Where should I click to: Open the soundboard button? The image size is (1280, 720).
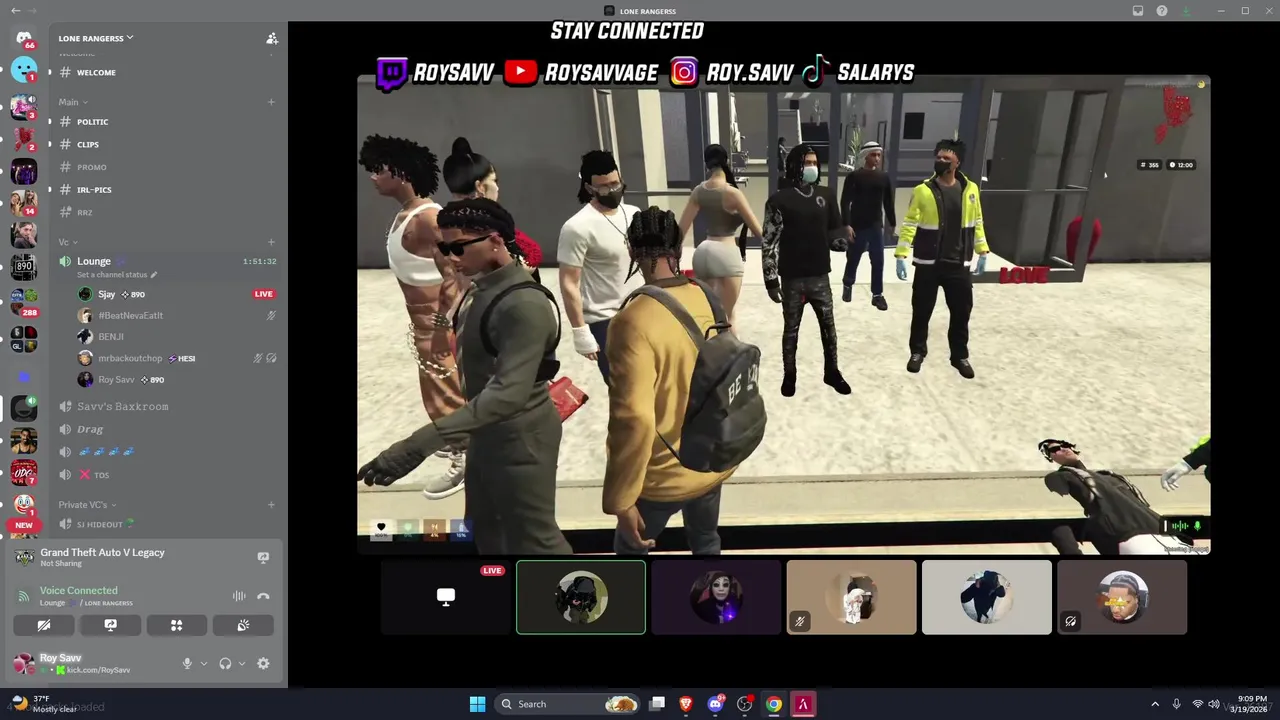pyautogui.click(x=243, y=625)
